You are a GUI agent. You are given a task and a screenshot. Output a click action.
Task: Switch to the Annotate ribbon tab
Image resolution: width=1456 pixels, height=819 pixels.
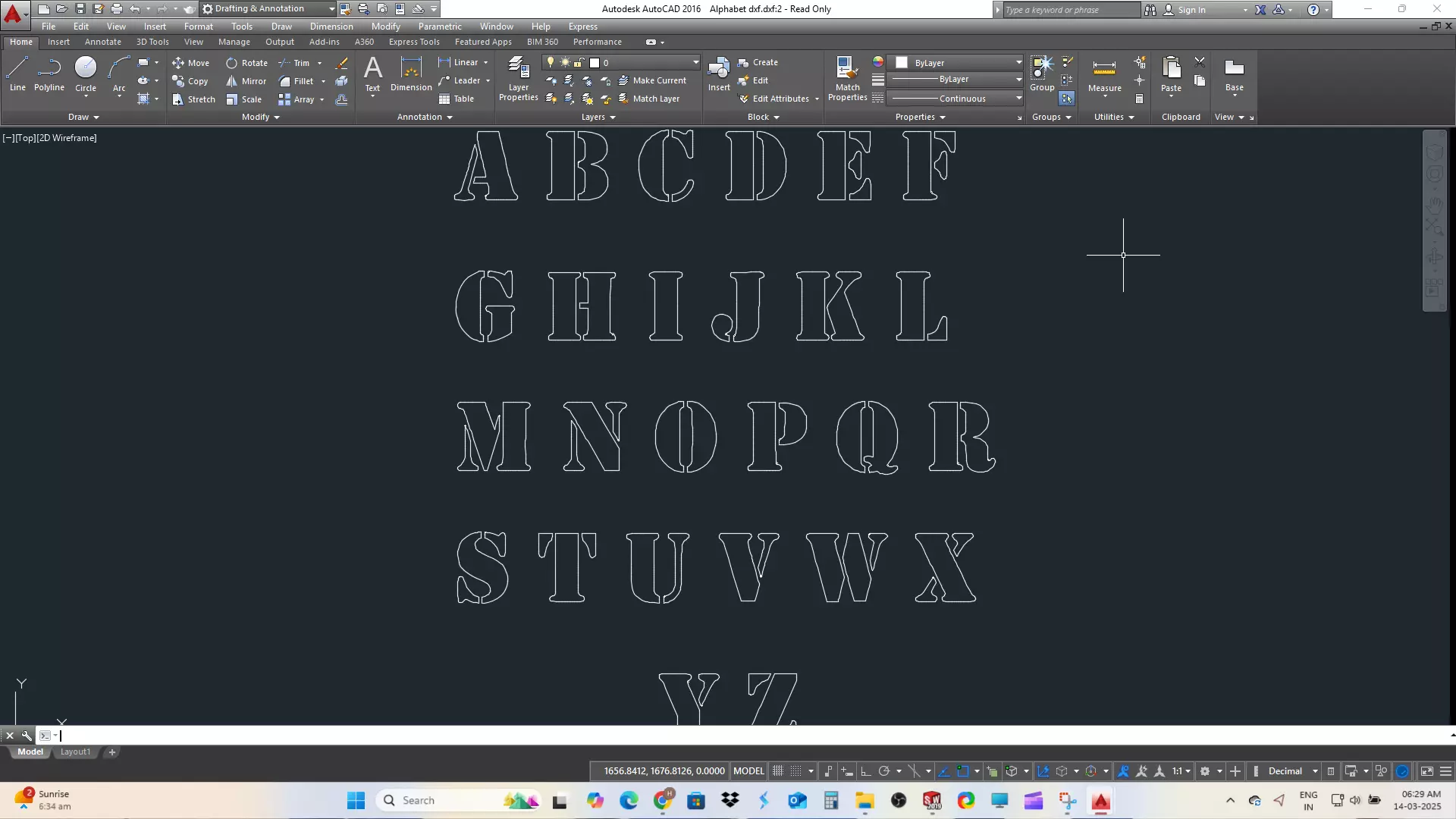tap(102, 42)
